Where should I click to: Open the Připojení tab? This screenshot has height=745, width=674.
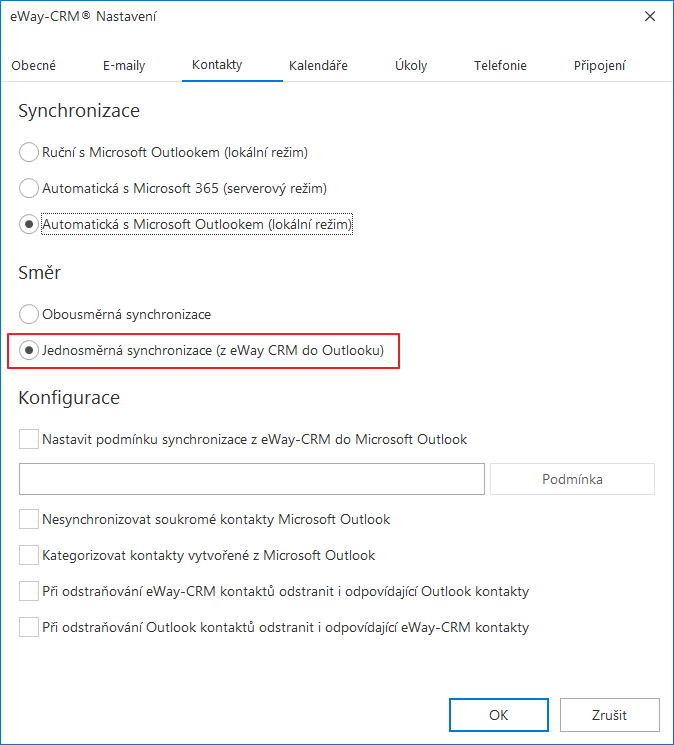pyautogui.click(x=599, y=66)
